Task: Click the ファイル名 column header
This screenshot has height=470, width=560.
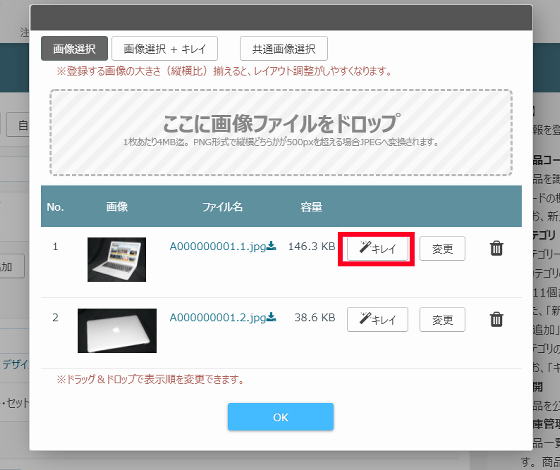Action: tap(222, 207)
